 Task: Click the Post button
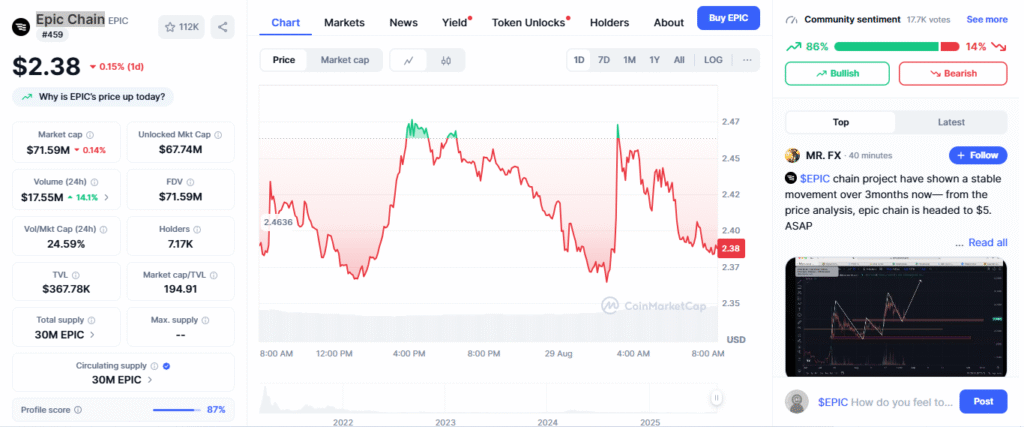point(983,402)
